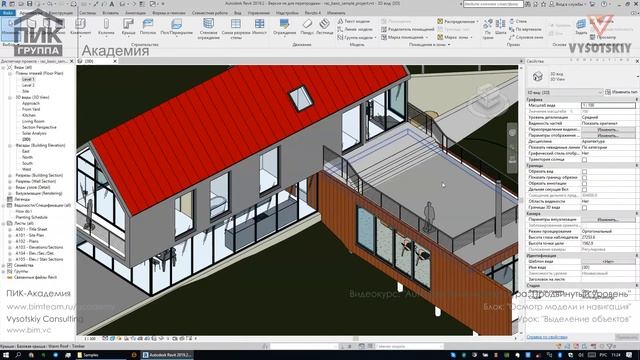Viewport: 640px width, 360px height.
Task: Expand the Разрезы (Building Section) node
Action: click(x=10, y=175)
